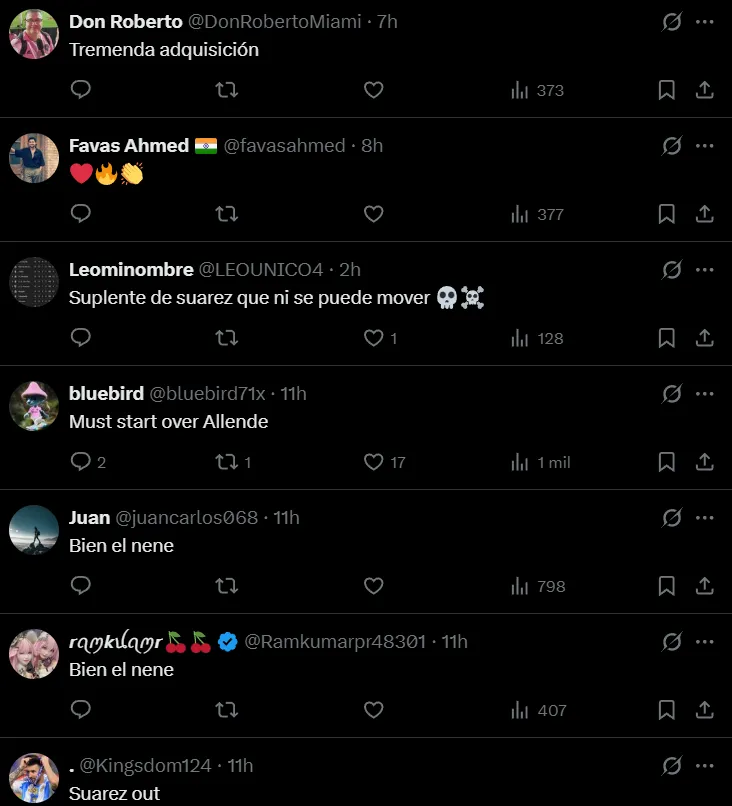The image size is (732, 806).
Task: Reply to Don Roberto's tweet
Action: pos(81,90)
